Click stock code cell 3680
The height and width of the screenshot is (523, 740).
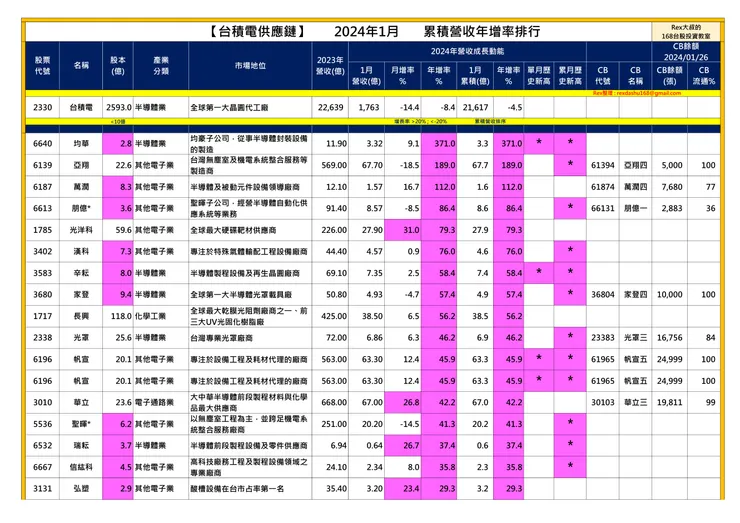[x=42, y=295]
